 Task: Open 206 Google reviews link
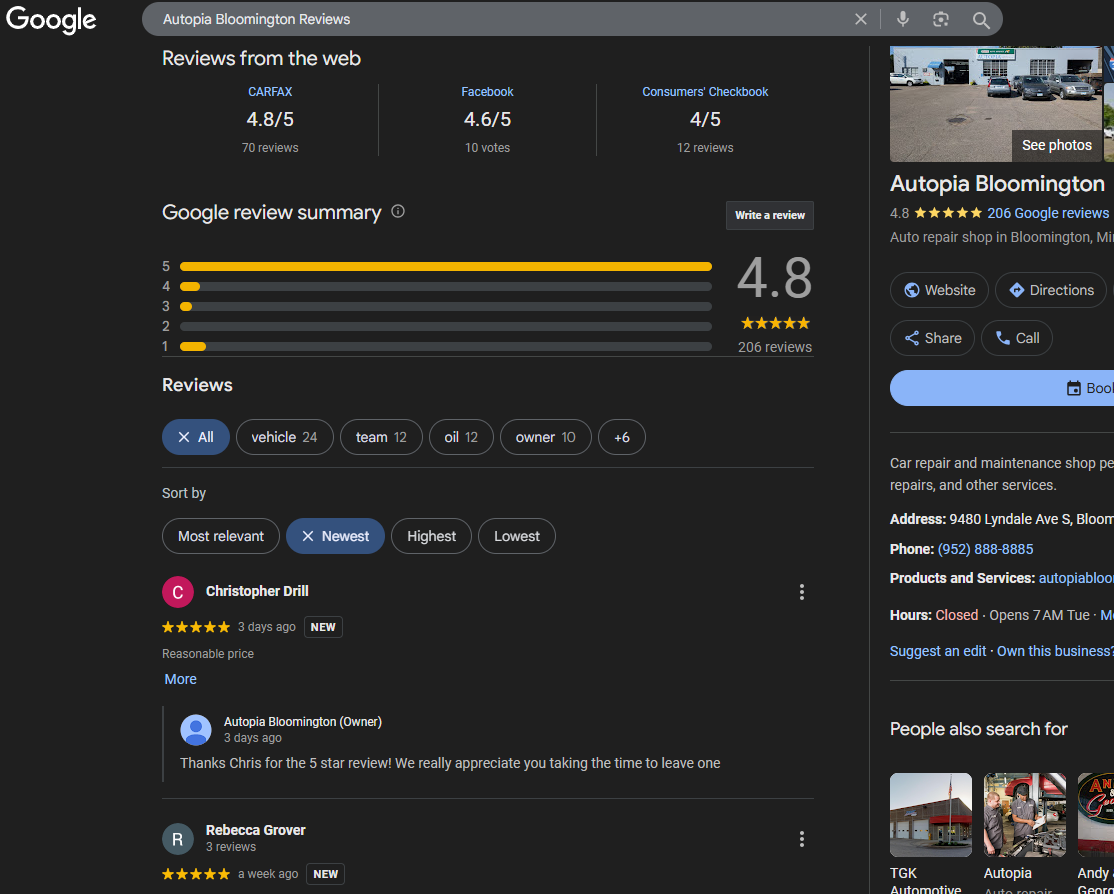point(1048,213)
